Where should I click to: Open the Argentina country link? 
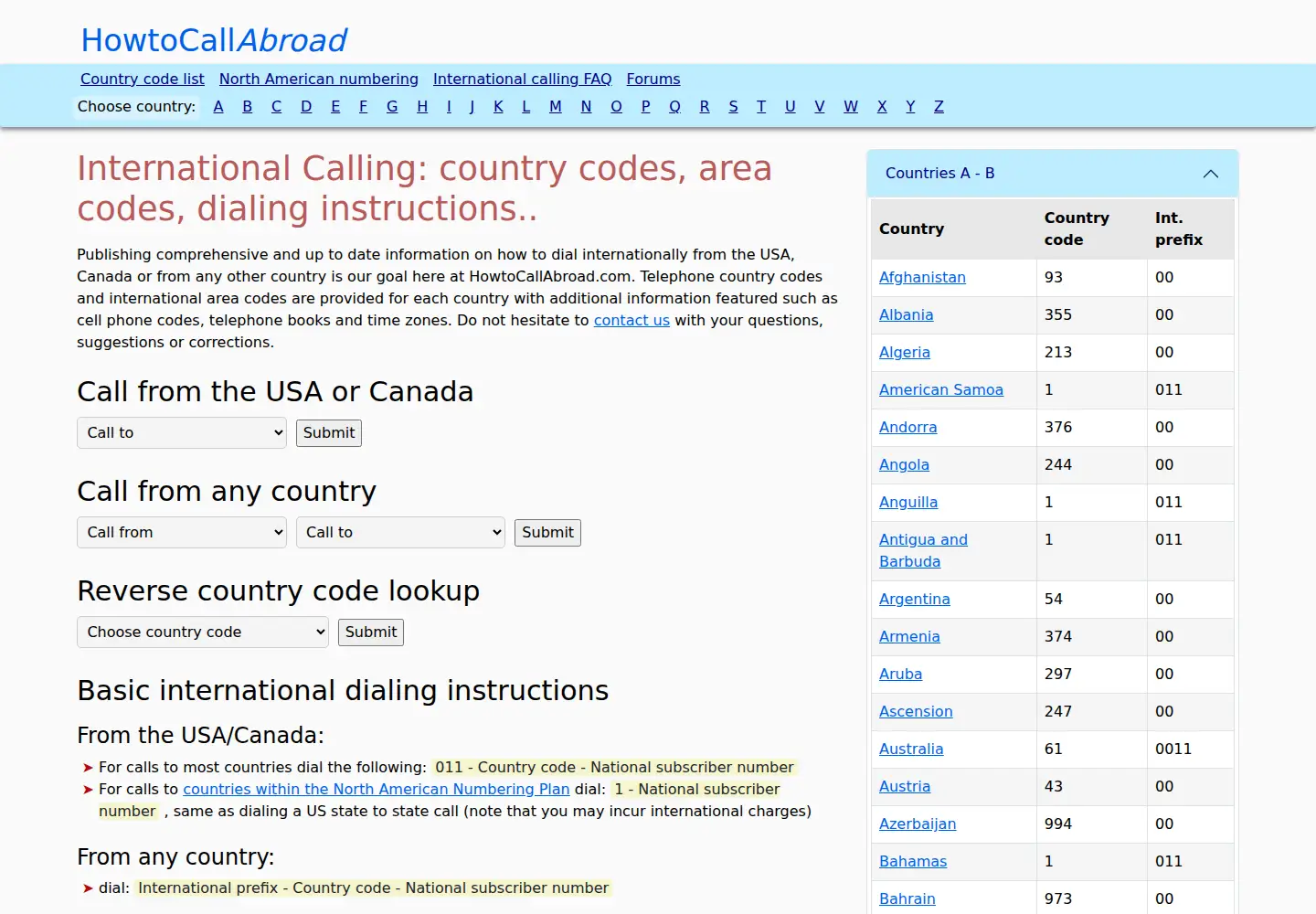point(915,600)
